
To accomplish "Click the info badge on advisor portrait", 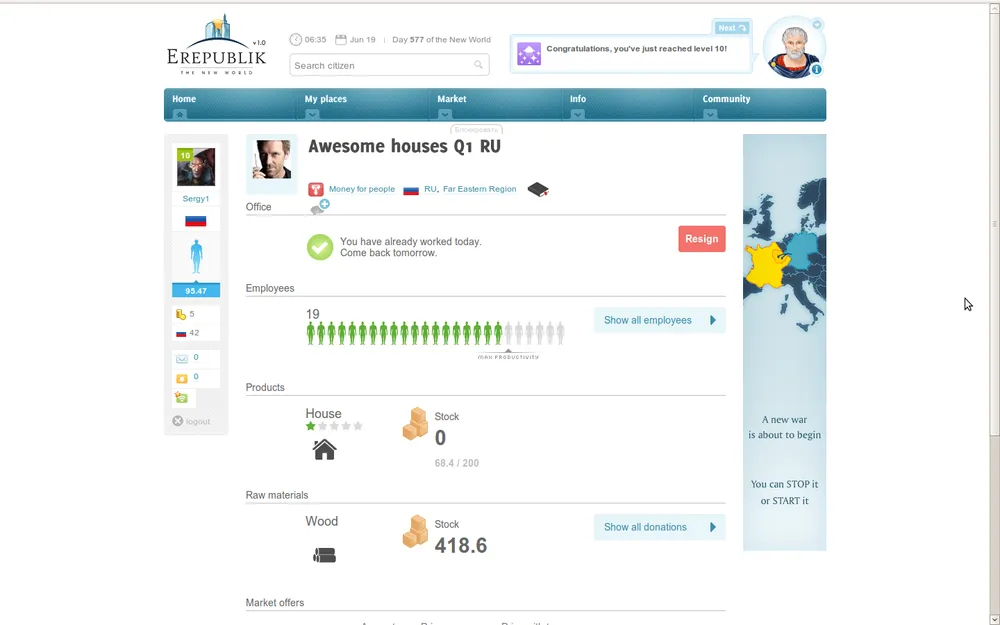I will tap(816, 70).
